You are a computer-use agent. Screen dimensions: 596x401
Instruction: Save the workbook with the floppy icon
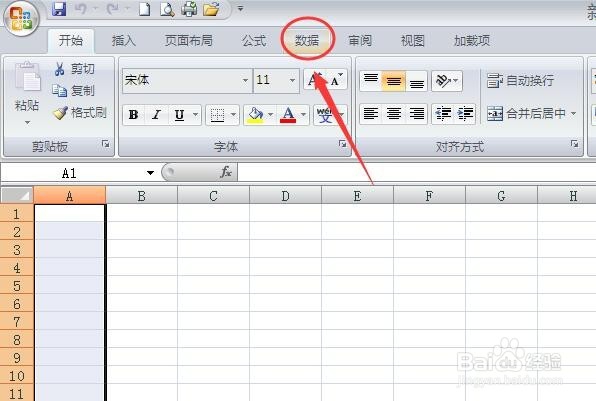click(x=59, y=8)
